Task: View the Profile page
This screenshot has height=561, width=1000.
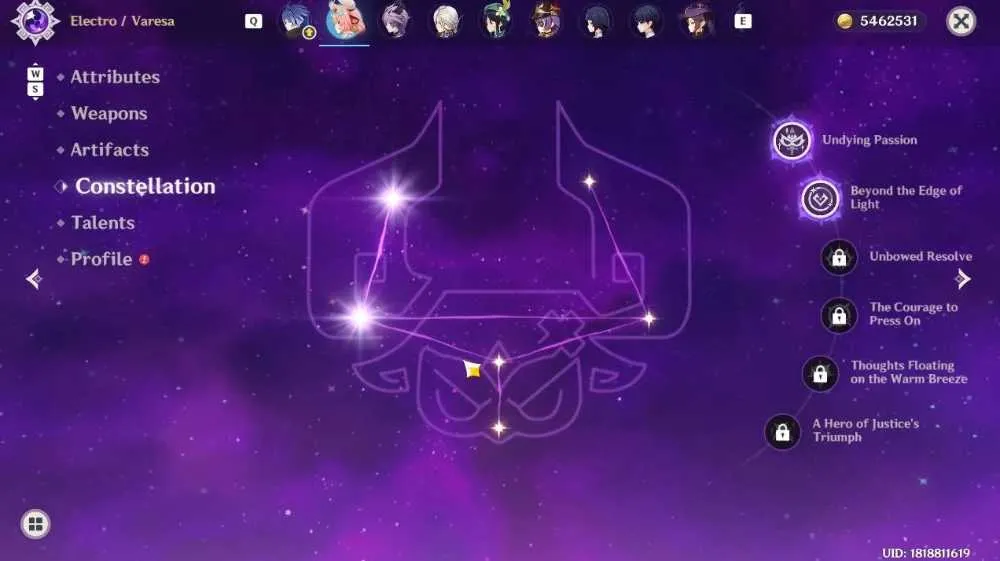Action: coord(101,259)
